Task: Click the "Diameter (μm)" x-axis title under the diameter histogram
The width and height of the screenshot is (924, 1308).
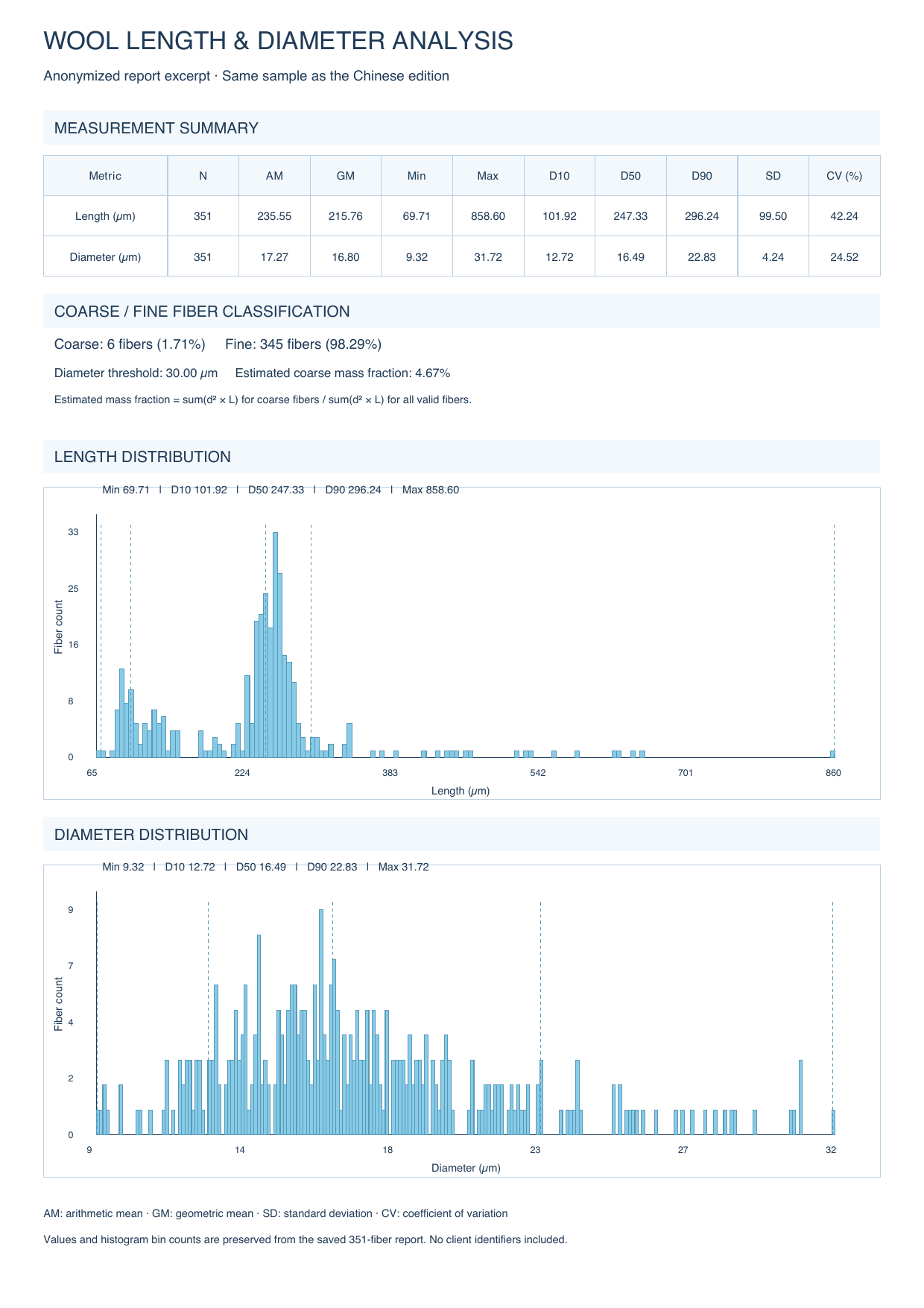Action: [466, 1168]
